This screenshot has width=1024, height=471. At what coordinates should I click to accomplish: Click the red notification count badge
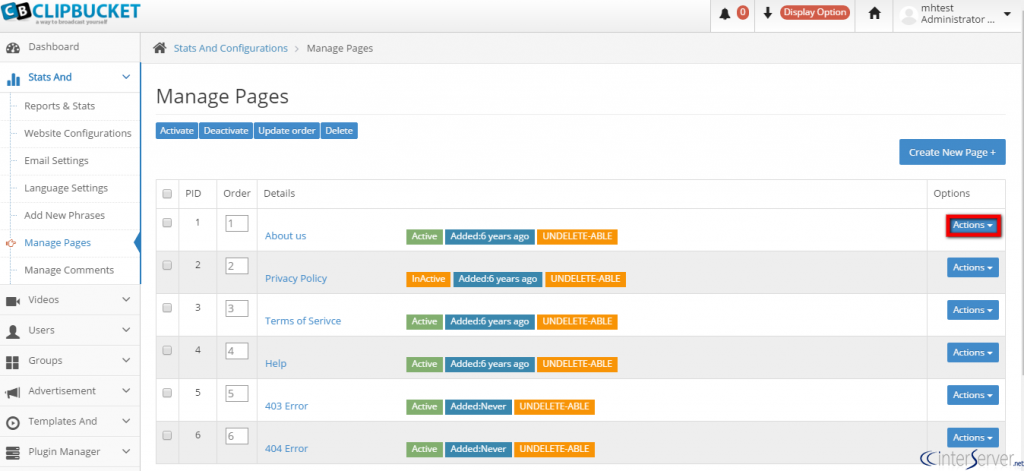pos(743,13)
